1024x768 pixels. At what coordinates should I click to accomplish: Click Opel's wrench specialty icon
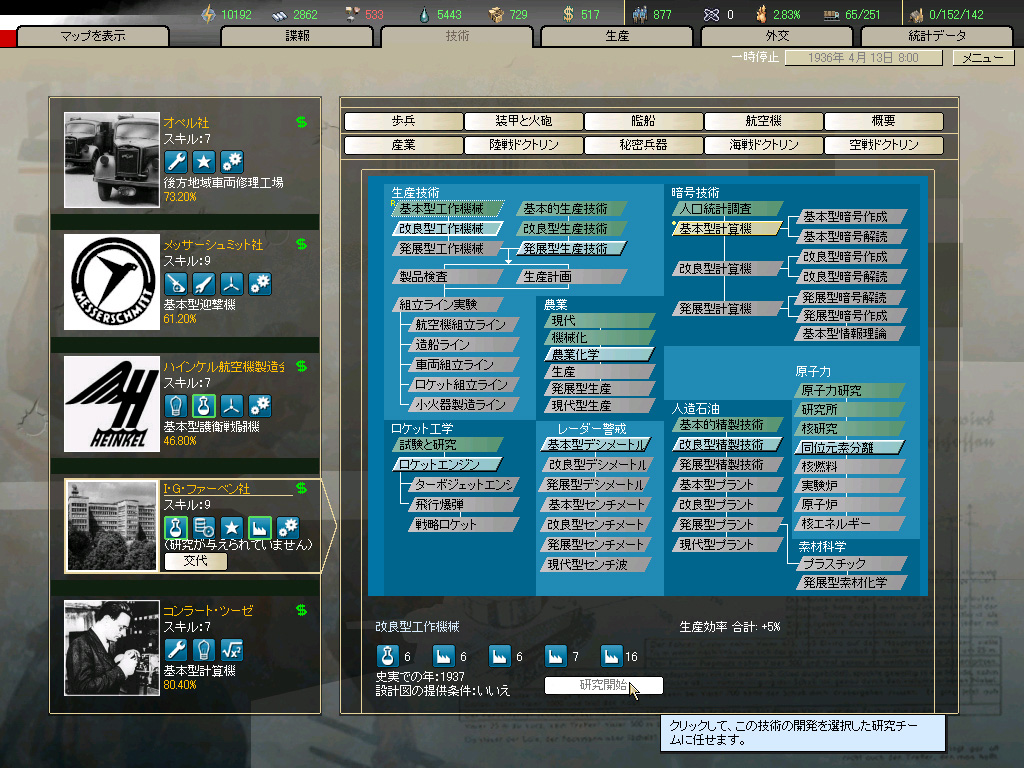coord(176,161)
